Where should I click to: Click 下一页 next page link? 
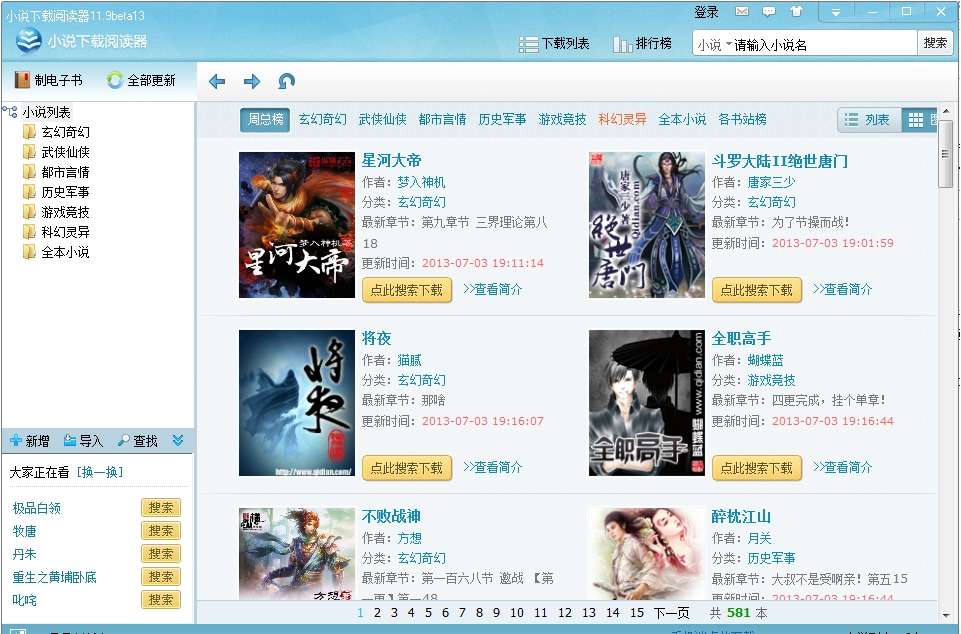pos(672,613)
